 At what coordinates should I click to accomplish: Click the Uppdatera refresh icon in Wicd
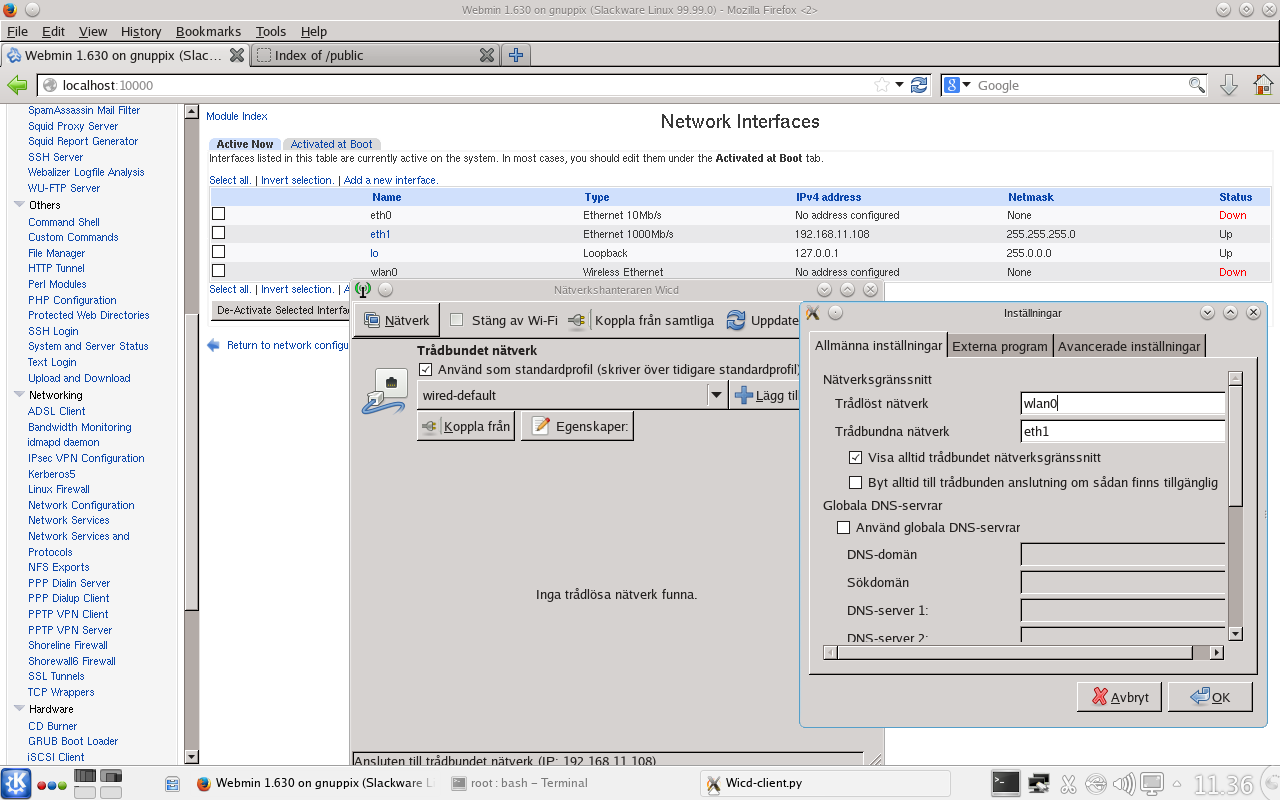point(736,320)
